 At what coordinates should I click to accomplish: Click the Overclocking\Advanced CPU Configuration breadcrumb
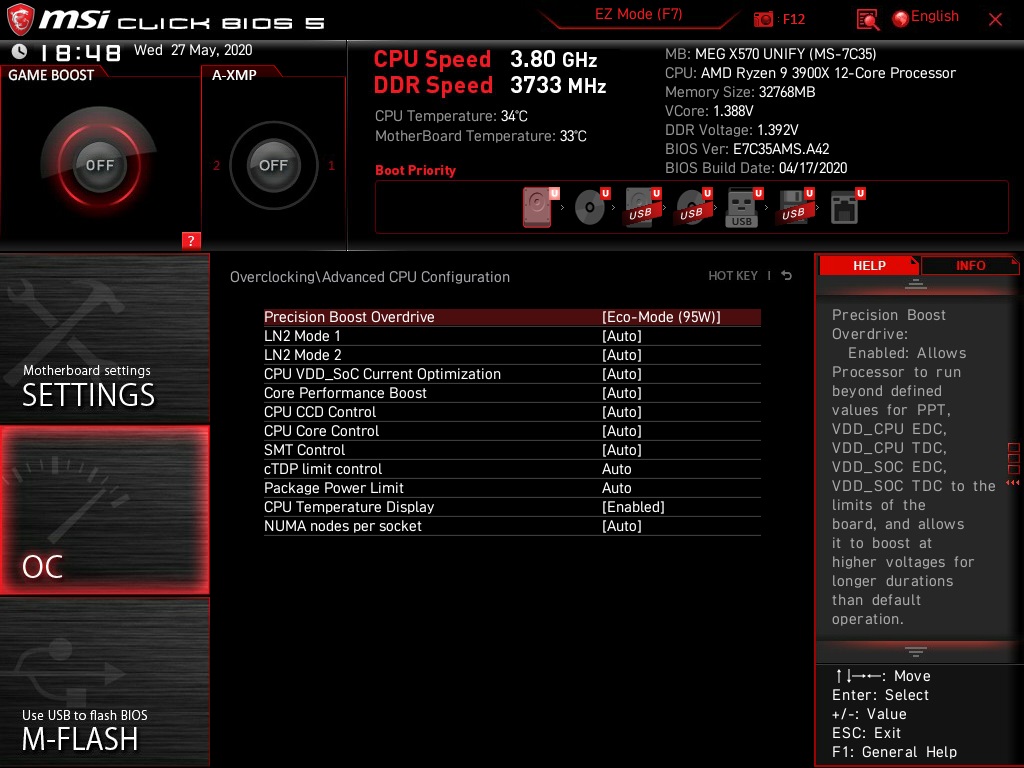370,277
